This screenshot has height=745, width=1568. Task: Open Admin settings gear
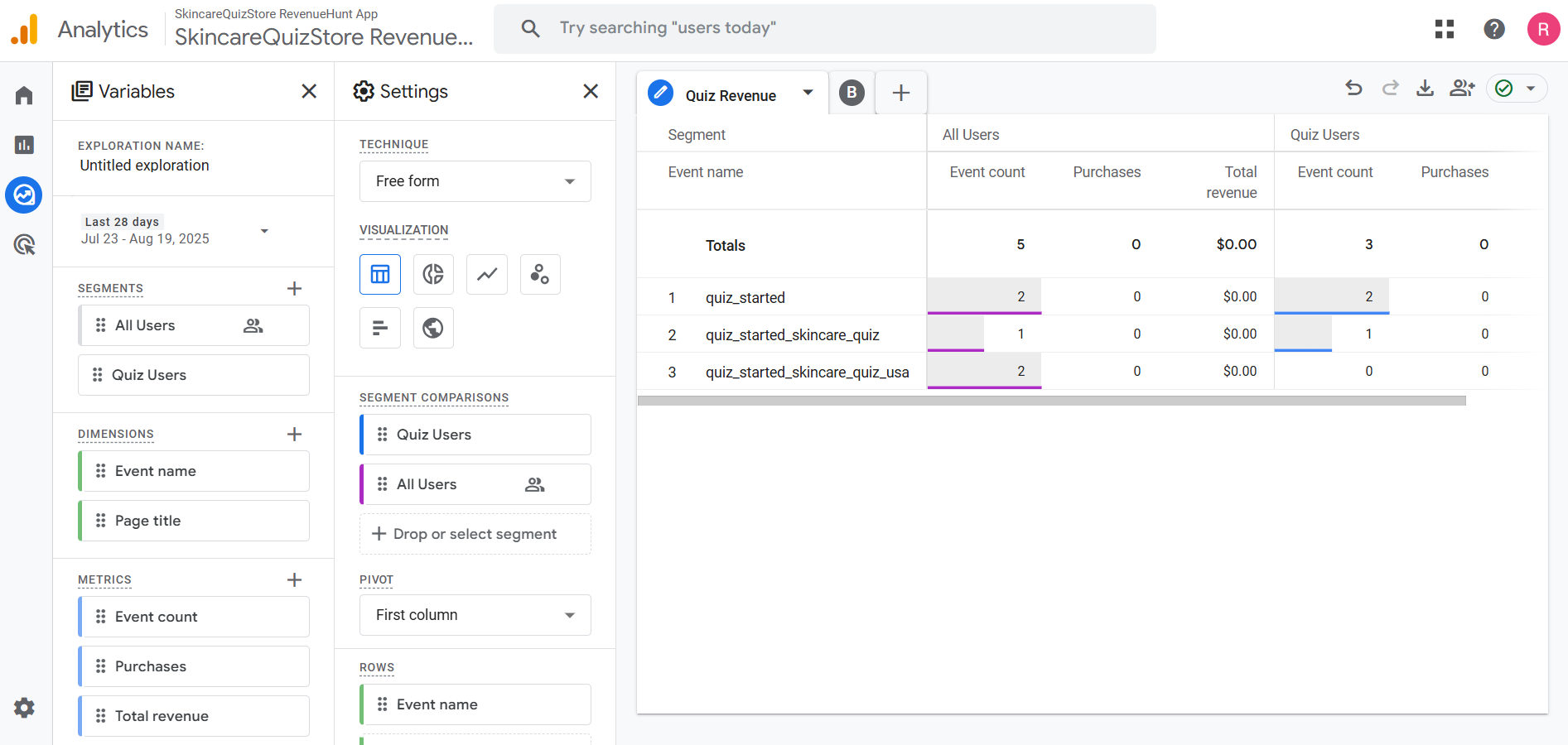coord(24,708)
